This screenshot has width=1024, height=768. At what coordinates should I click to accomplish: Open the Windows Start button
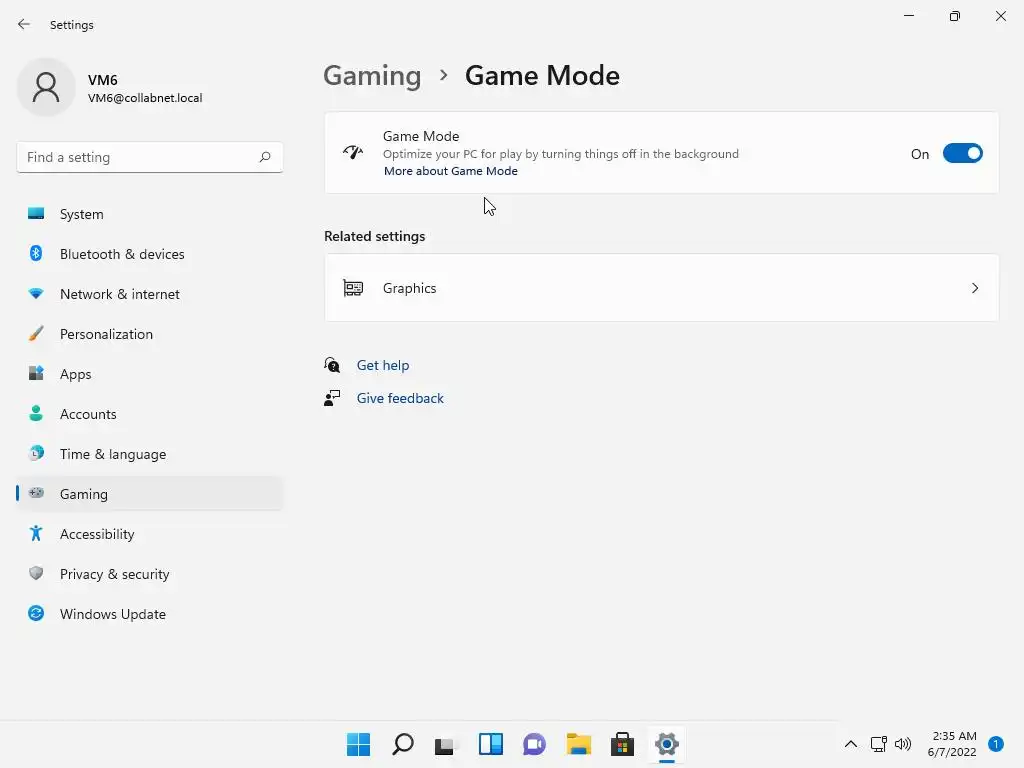tap(358, 744)
